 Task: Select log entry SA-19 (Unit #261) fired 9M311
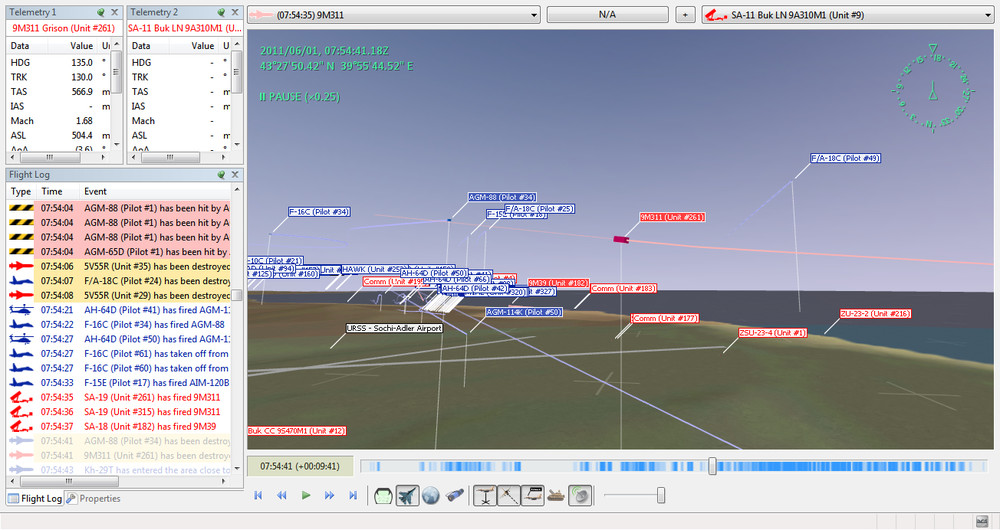click(119, 397)
